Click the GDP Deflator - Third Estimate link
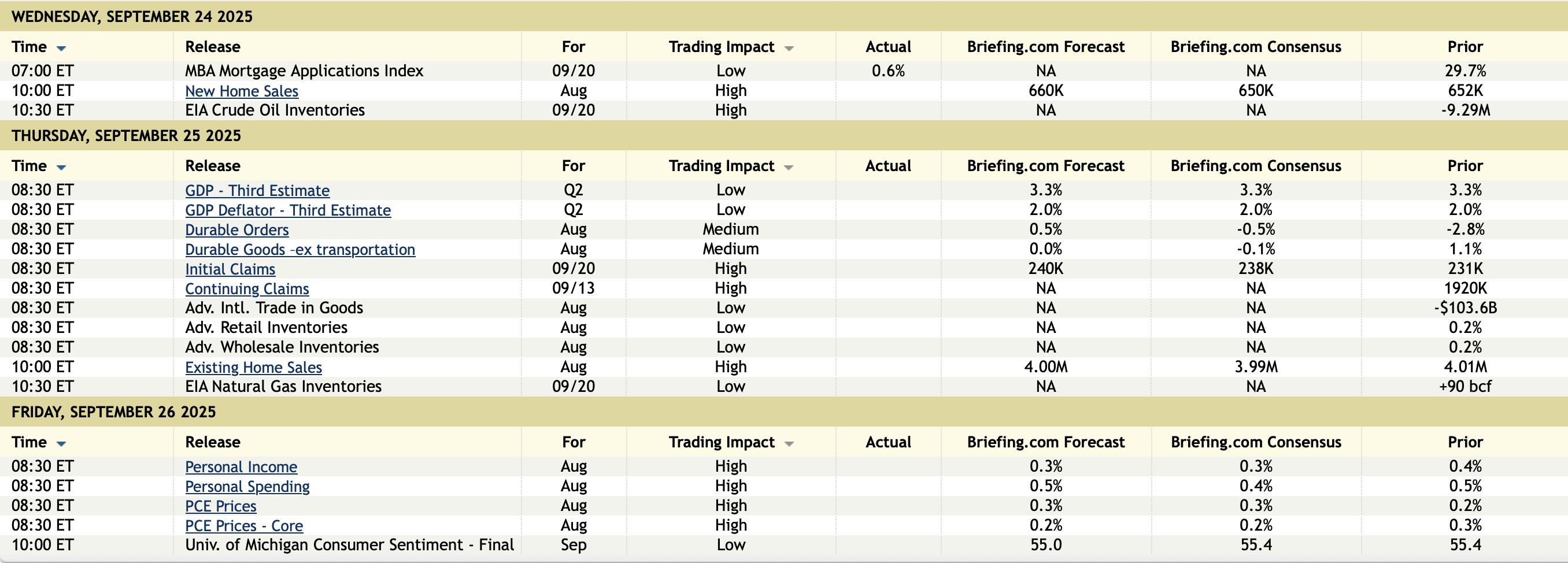The width and height of the screenshot is (1568, 563). [x=288, y=210]
